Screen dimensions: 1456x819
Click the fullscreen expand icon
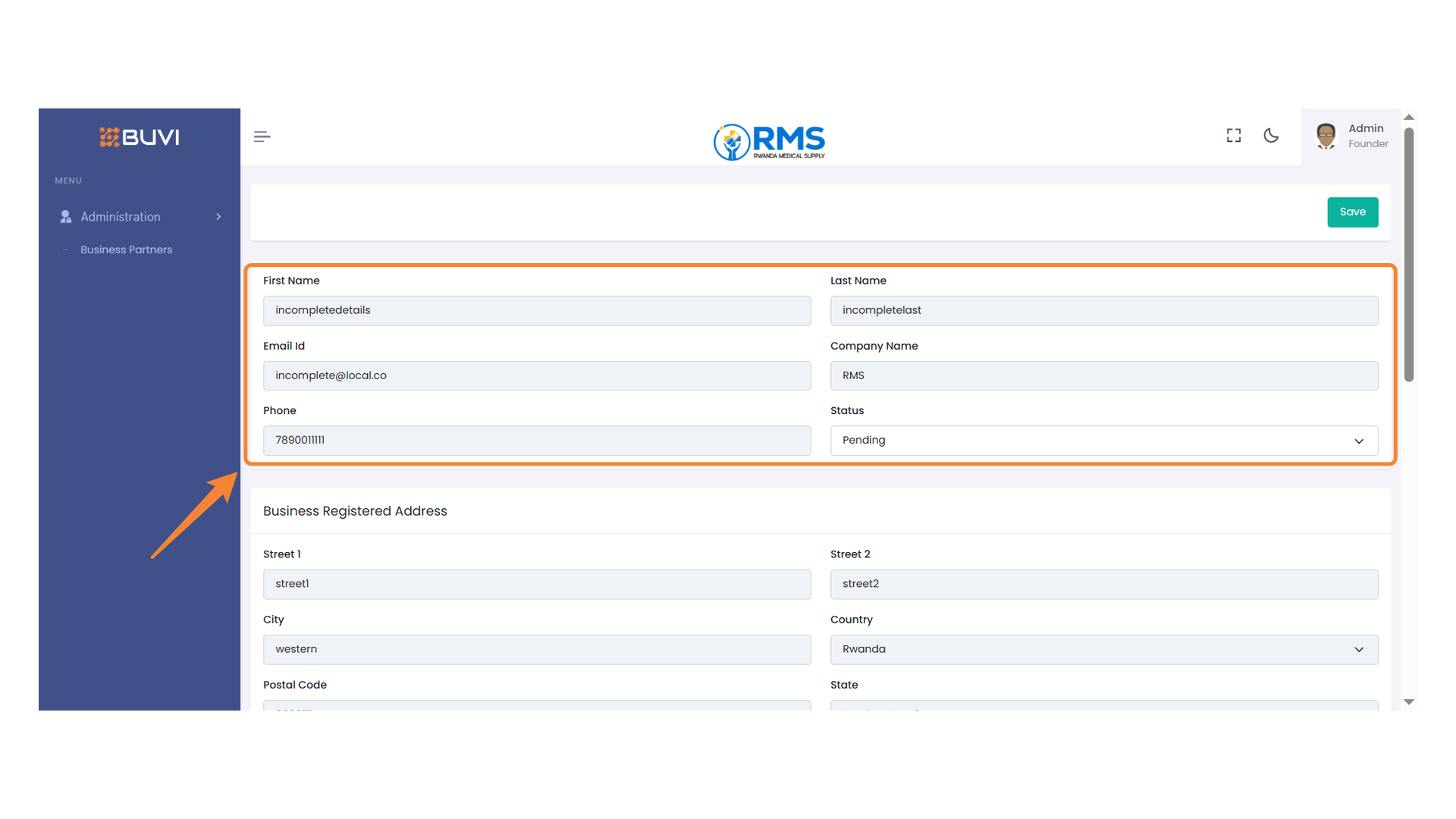[1233, 135]
